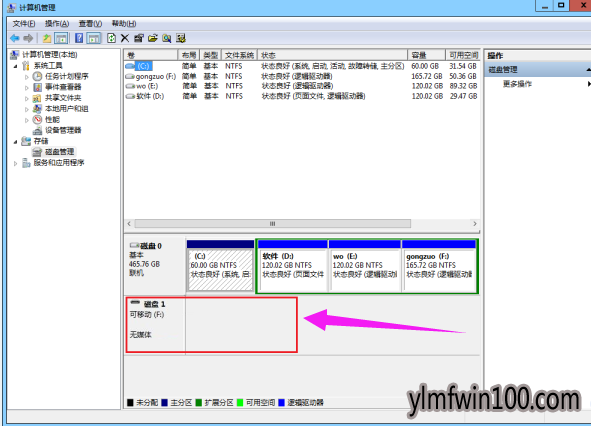The image size is (591, 426).
Task: Click the 逻辑驱动器 blue legend swatch
Action: (x=281, y=403)
